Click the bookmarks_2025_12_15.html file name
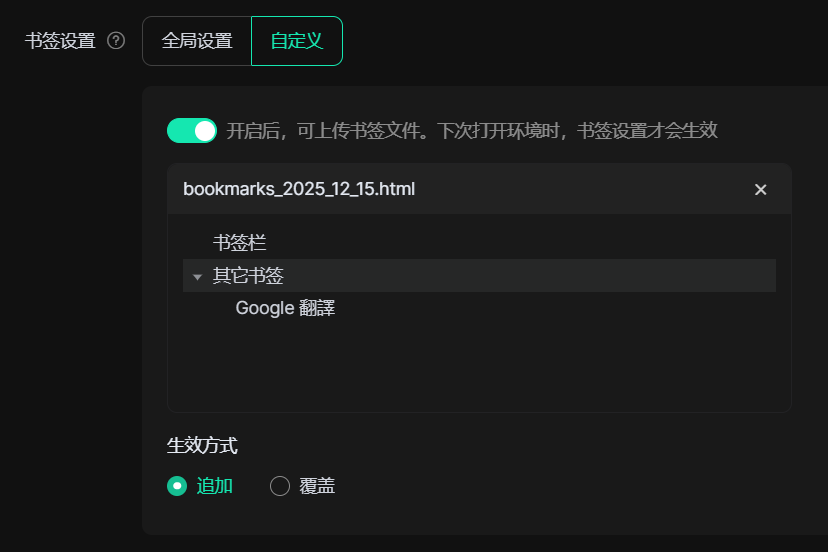 (x=299, y=189)
